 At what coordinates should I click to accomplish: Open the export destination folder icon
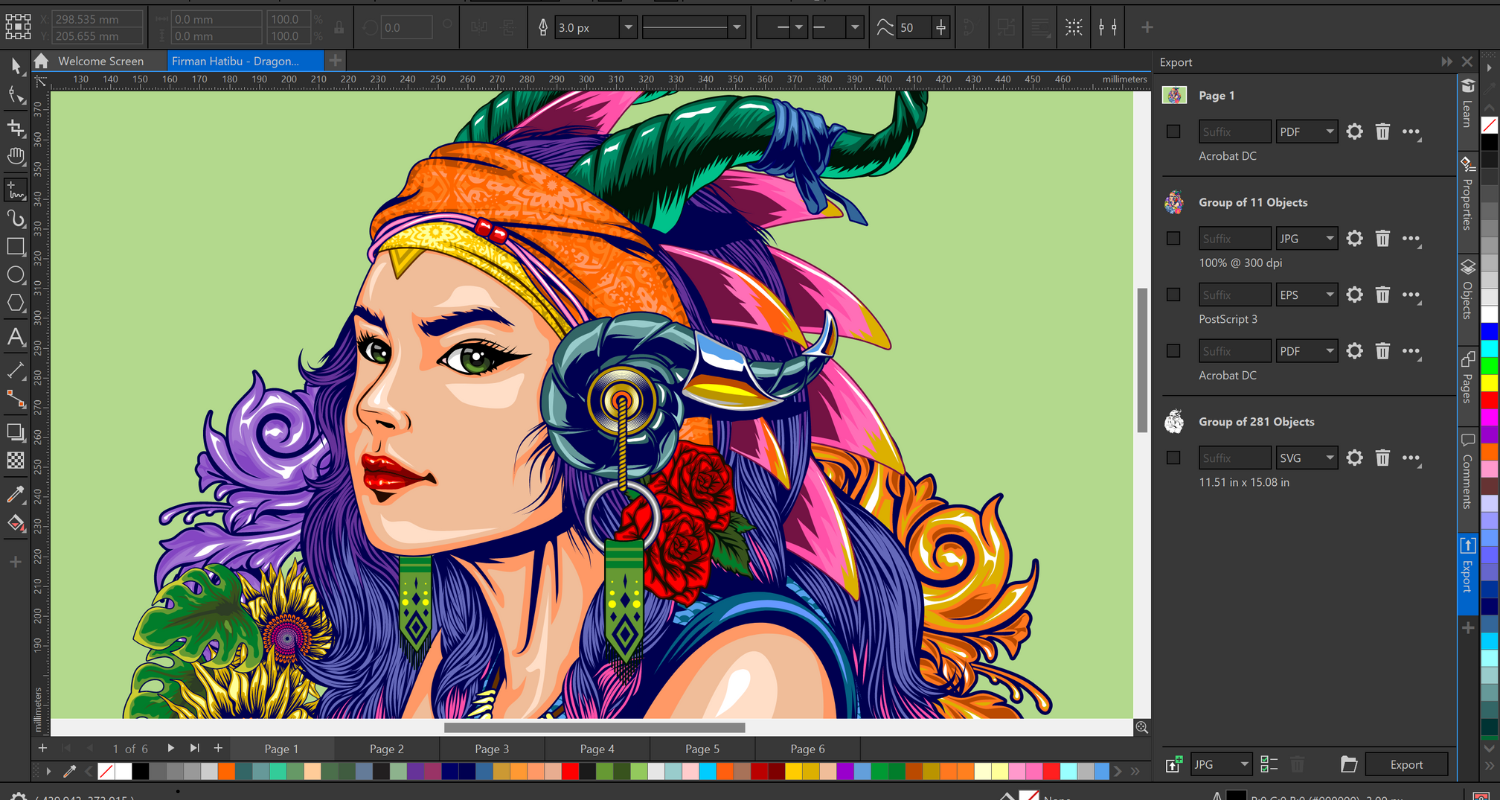pyautogui.click(x=1349, y=764)
